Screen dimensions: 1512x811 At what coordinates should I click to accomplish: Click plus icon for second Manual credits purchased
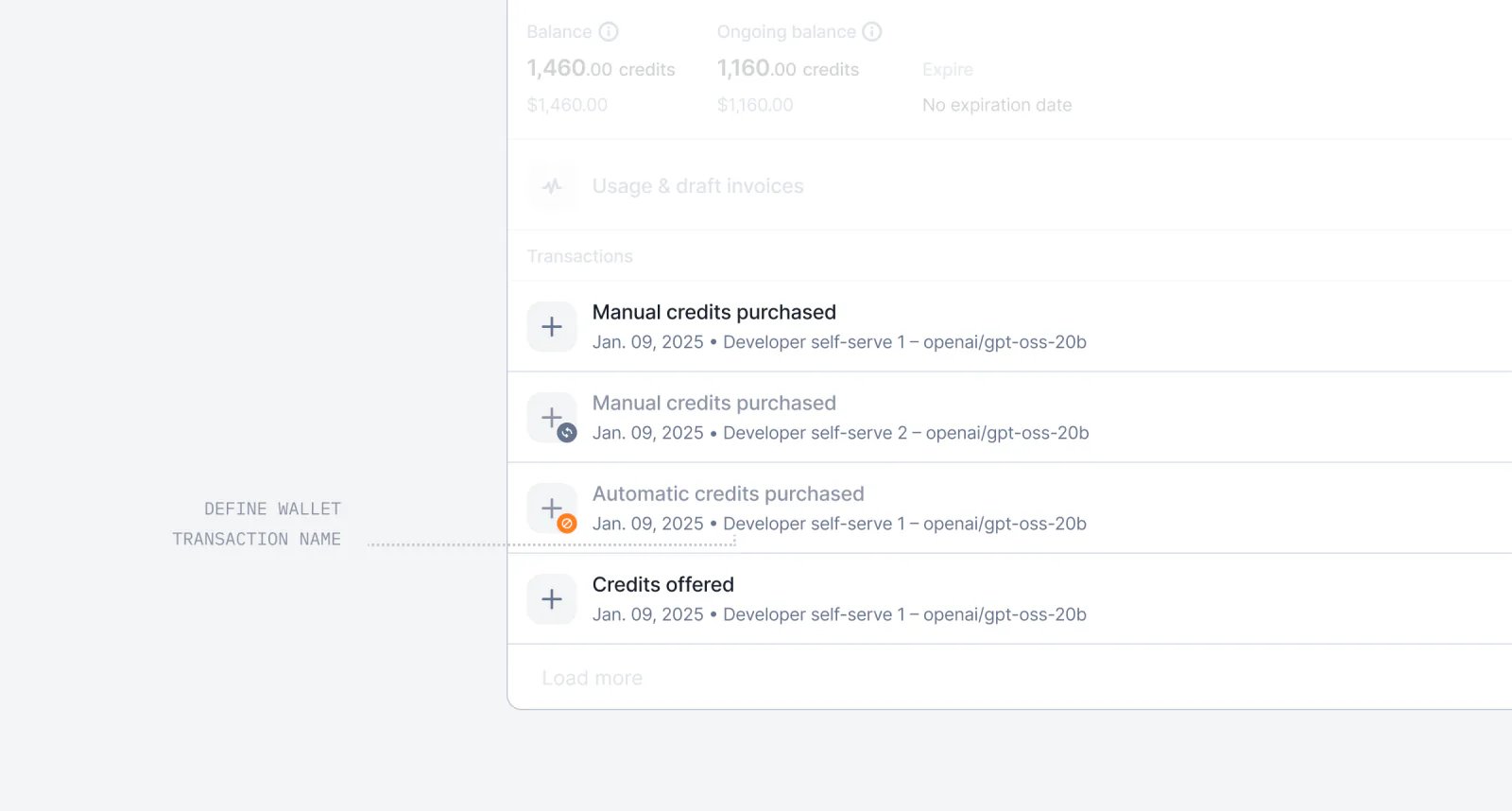(552, 418)
